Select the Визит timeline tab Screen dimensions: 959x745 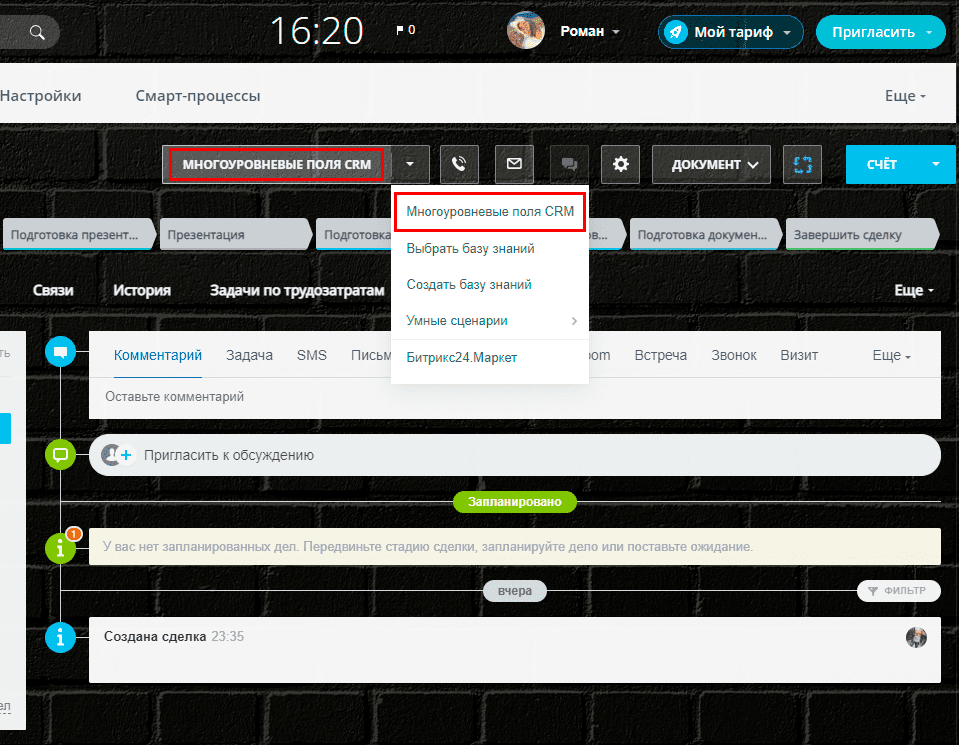click(x=799, y=355)
